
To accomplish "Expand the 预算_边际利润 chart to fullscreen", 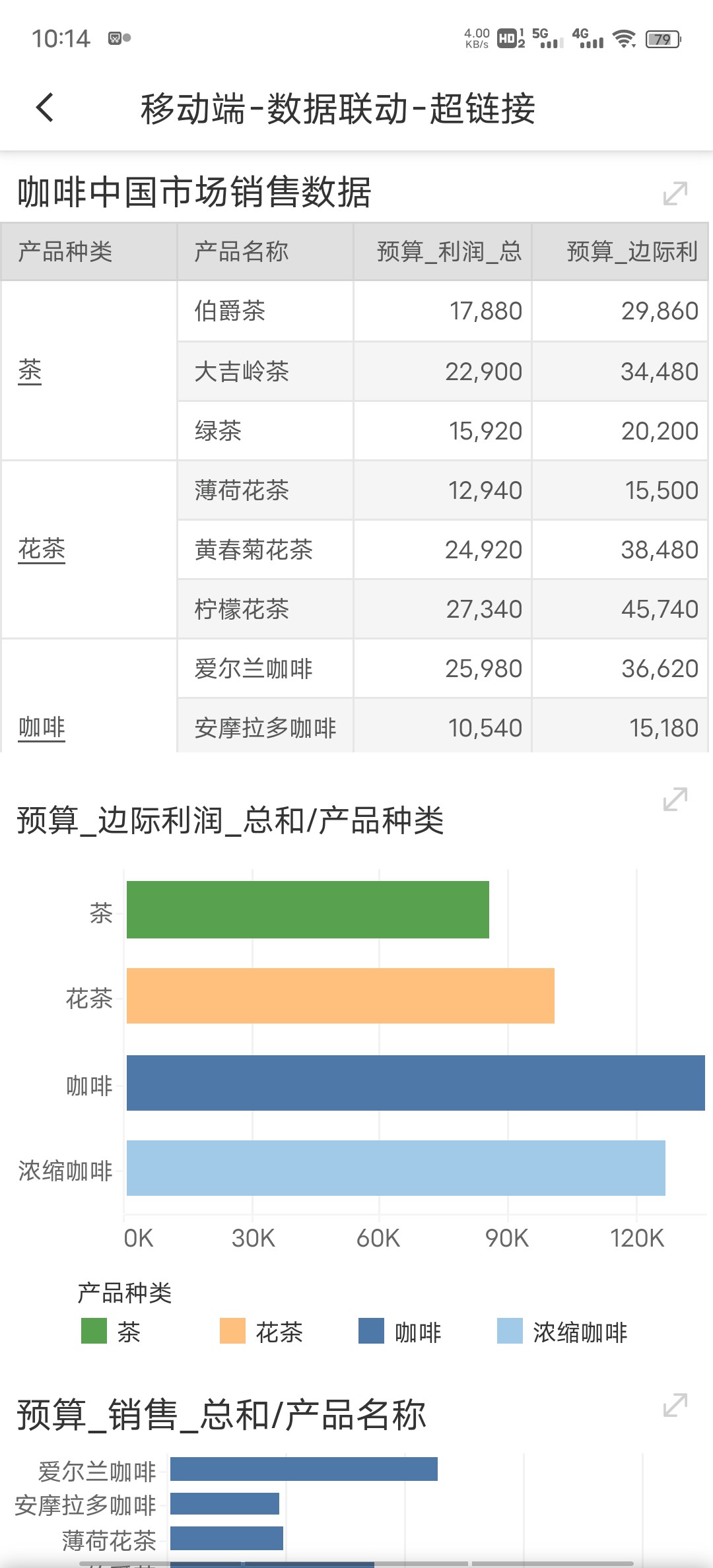I will pos(675,799).
